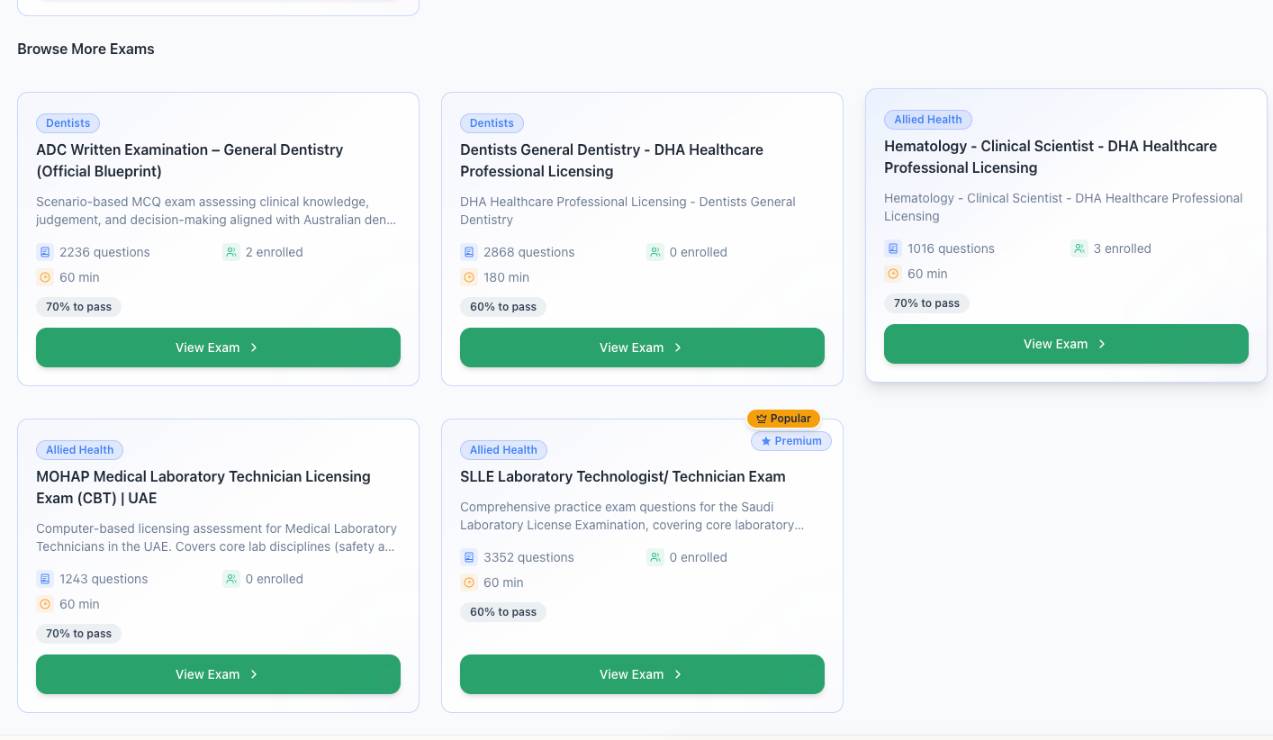Click Allied Health tag on MOHAP card
The width and height of the screenshot is (1273, 740).
[80, 450]
